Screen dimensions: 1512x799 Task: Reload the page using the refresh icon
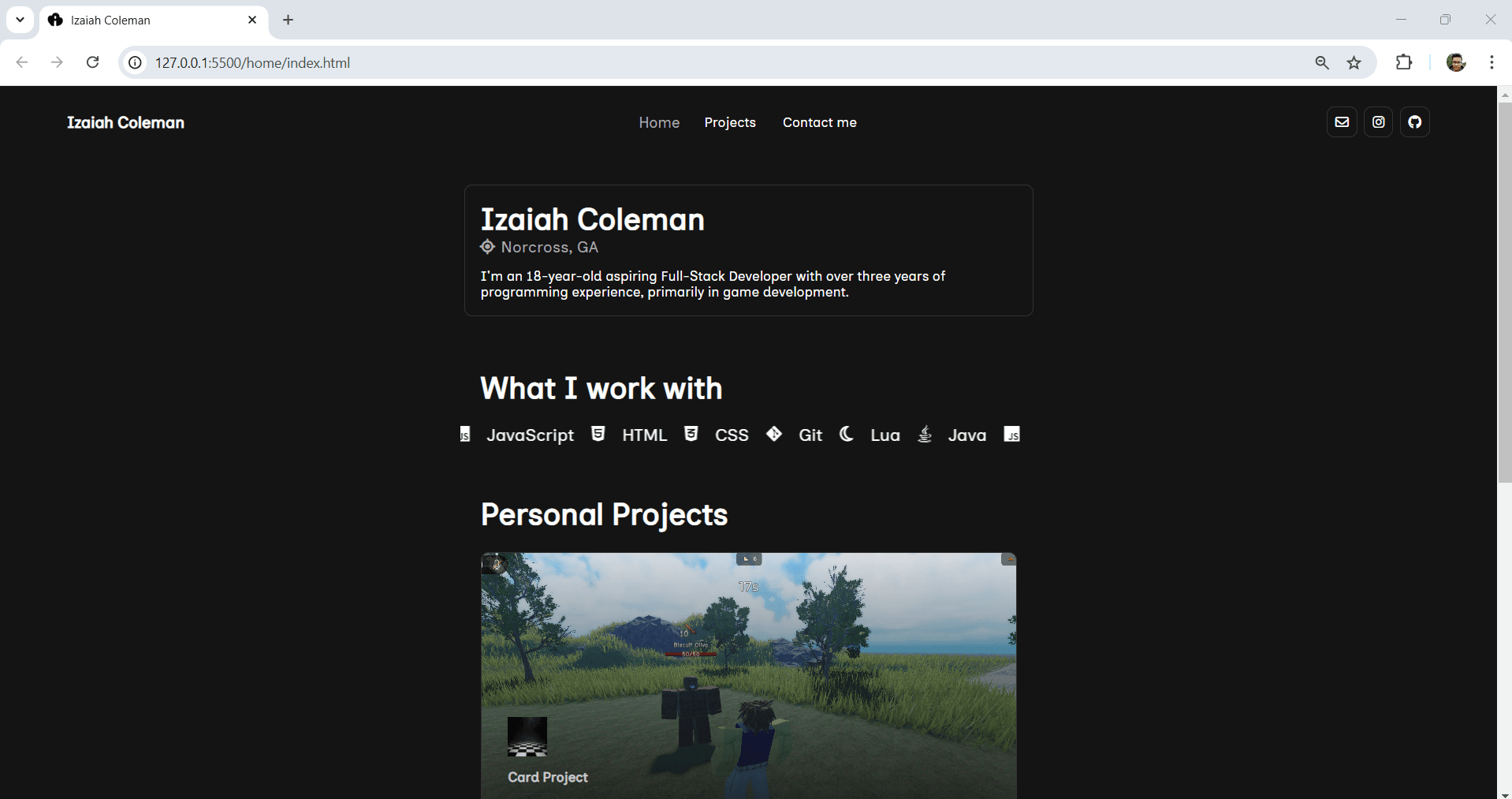coord(93,62)
